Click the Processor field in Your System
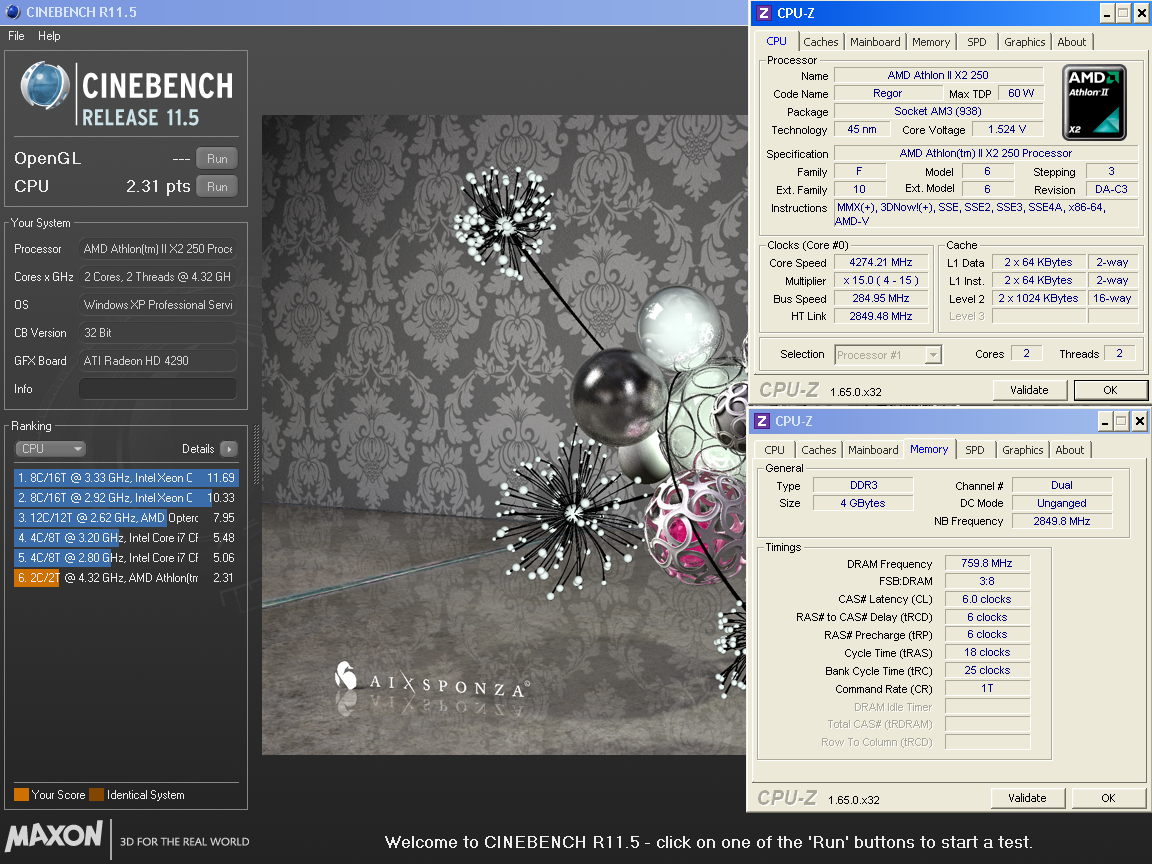Viewport: 1152px width, 864px height. [x=158, y=249]
